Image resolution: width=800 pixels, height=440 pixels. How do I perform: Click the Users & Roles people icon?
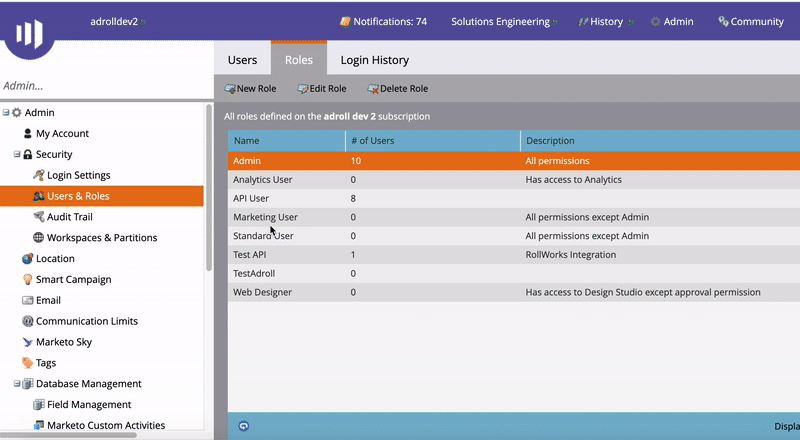pos(39,196)
